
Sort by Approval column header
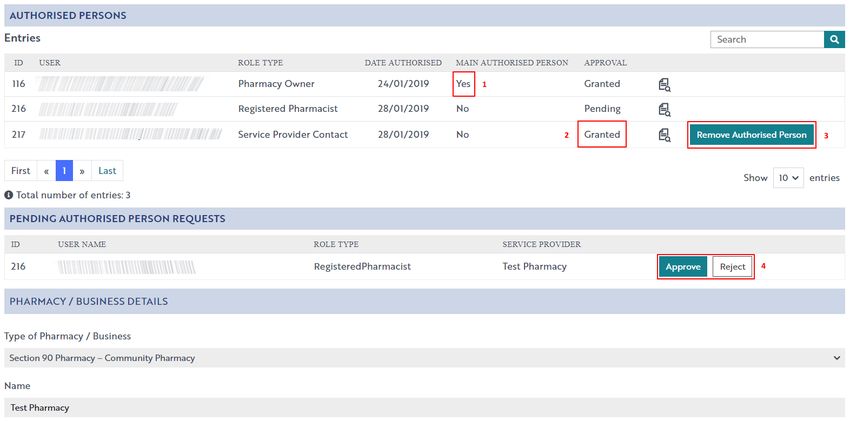pos(605,63)
